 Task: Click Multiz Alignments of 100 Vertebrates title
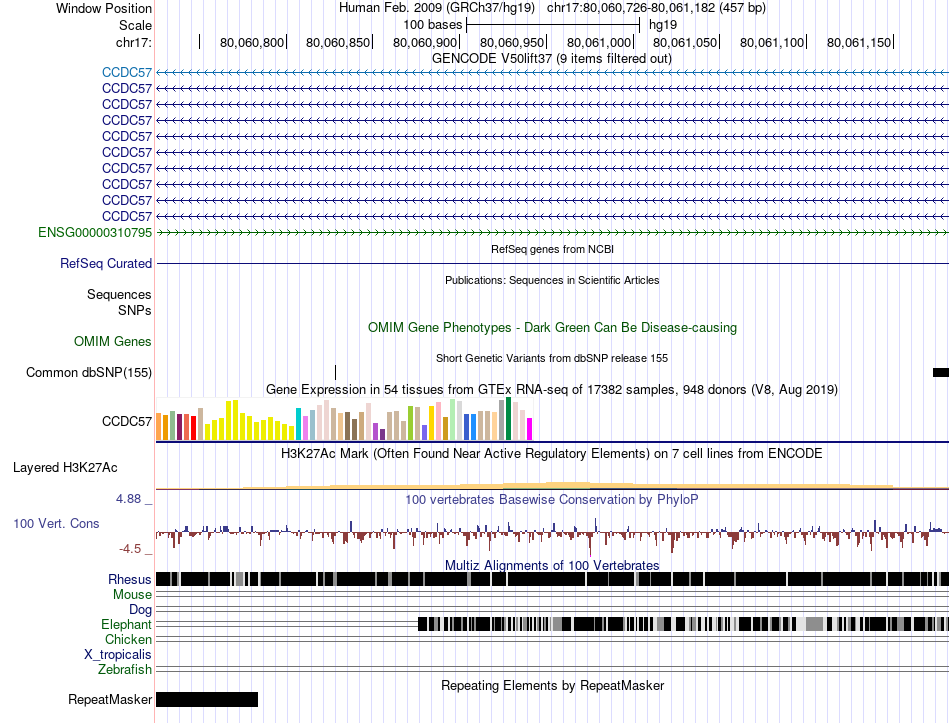pyautogui.click(x=552, y=565)
